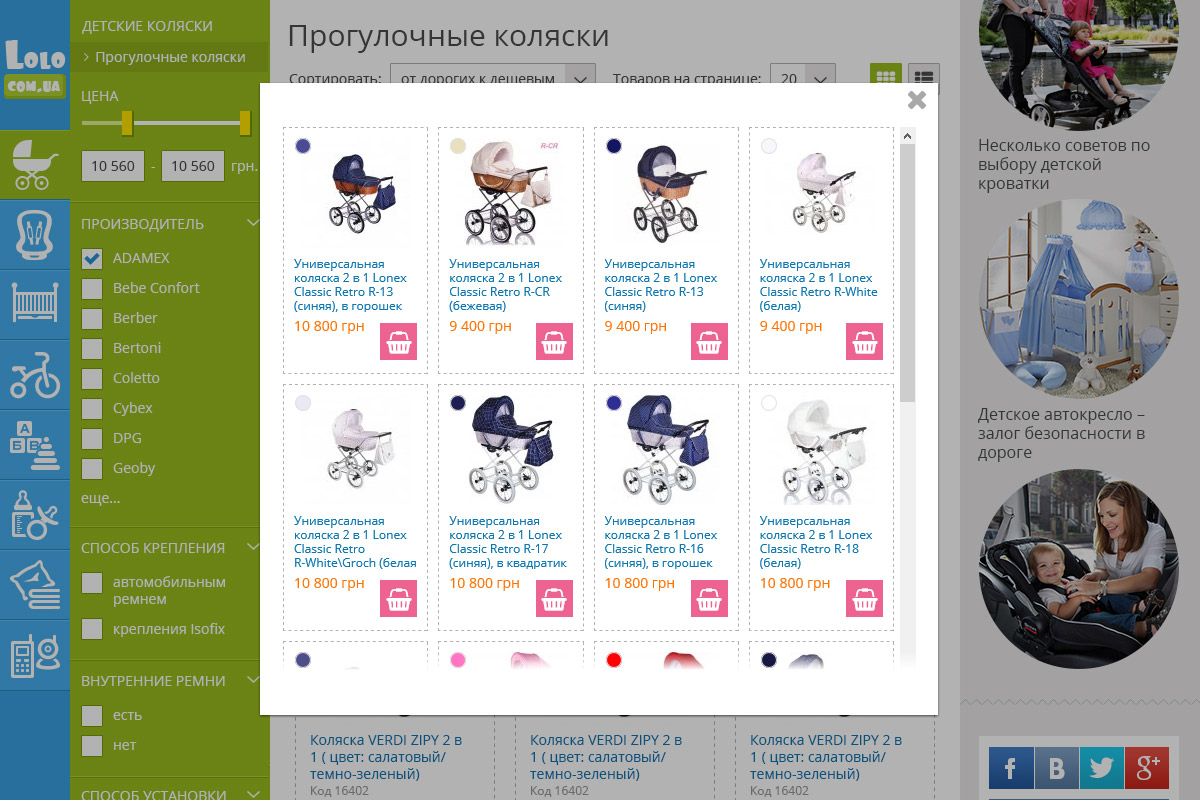Open ДЕТСКИЕ КОЛЯСКИ category heading
The width and height of the screenshot is (1200, 800).
pos(147,26)
